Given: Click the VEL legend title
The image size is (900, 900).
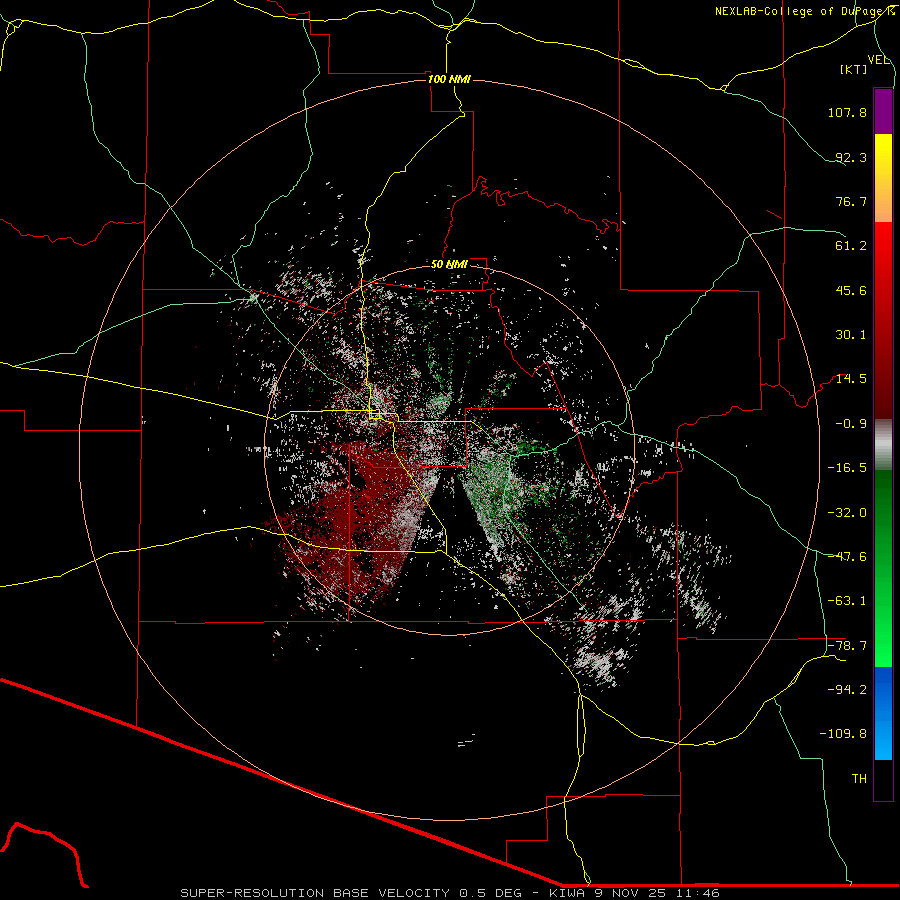Looking at the screenshot, I should click(878, 60).
